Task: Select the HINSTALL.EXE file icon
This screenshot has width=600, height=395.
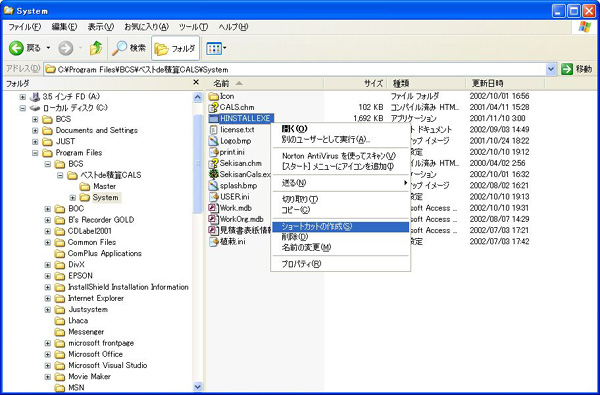Action: (x=214, y=118)
